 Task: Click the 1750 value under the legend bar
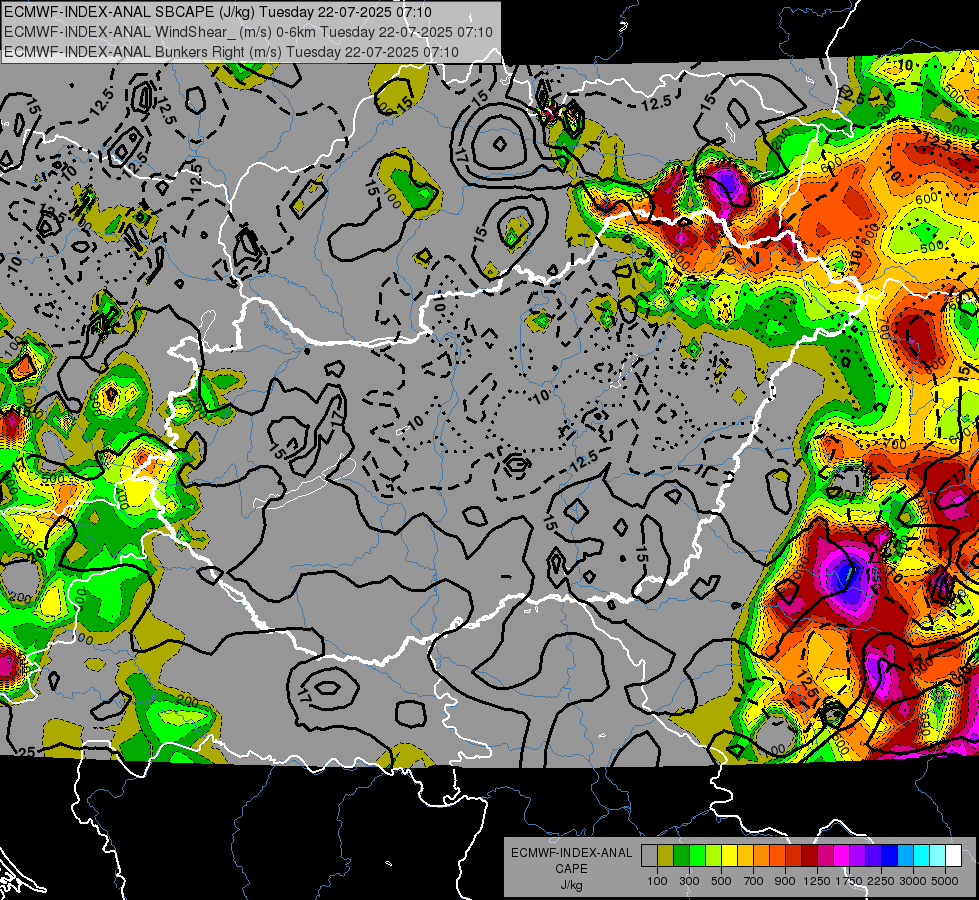click(849, 881)
